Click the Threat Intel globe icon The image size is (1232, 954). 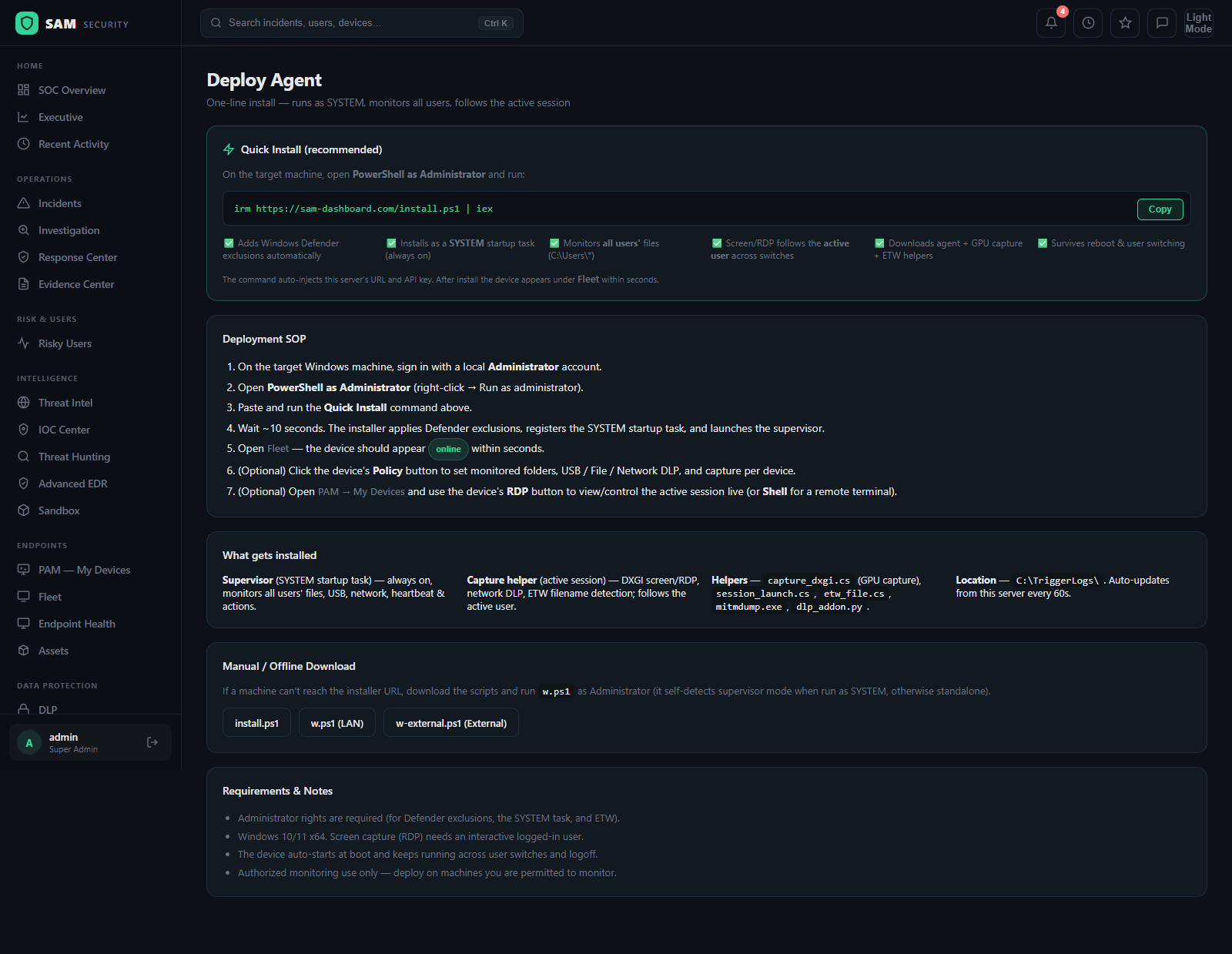pyautogui.click(x=24, y=403)
